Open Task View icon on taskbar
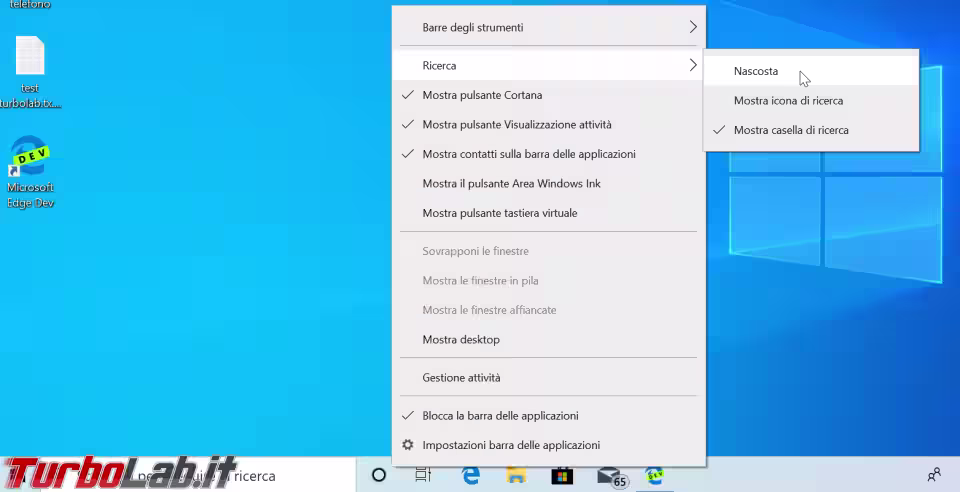The width and height of the screenshot is (960, 492). 423,475
